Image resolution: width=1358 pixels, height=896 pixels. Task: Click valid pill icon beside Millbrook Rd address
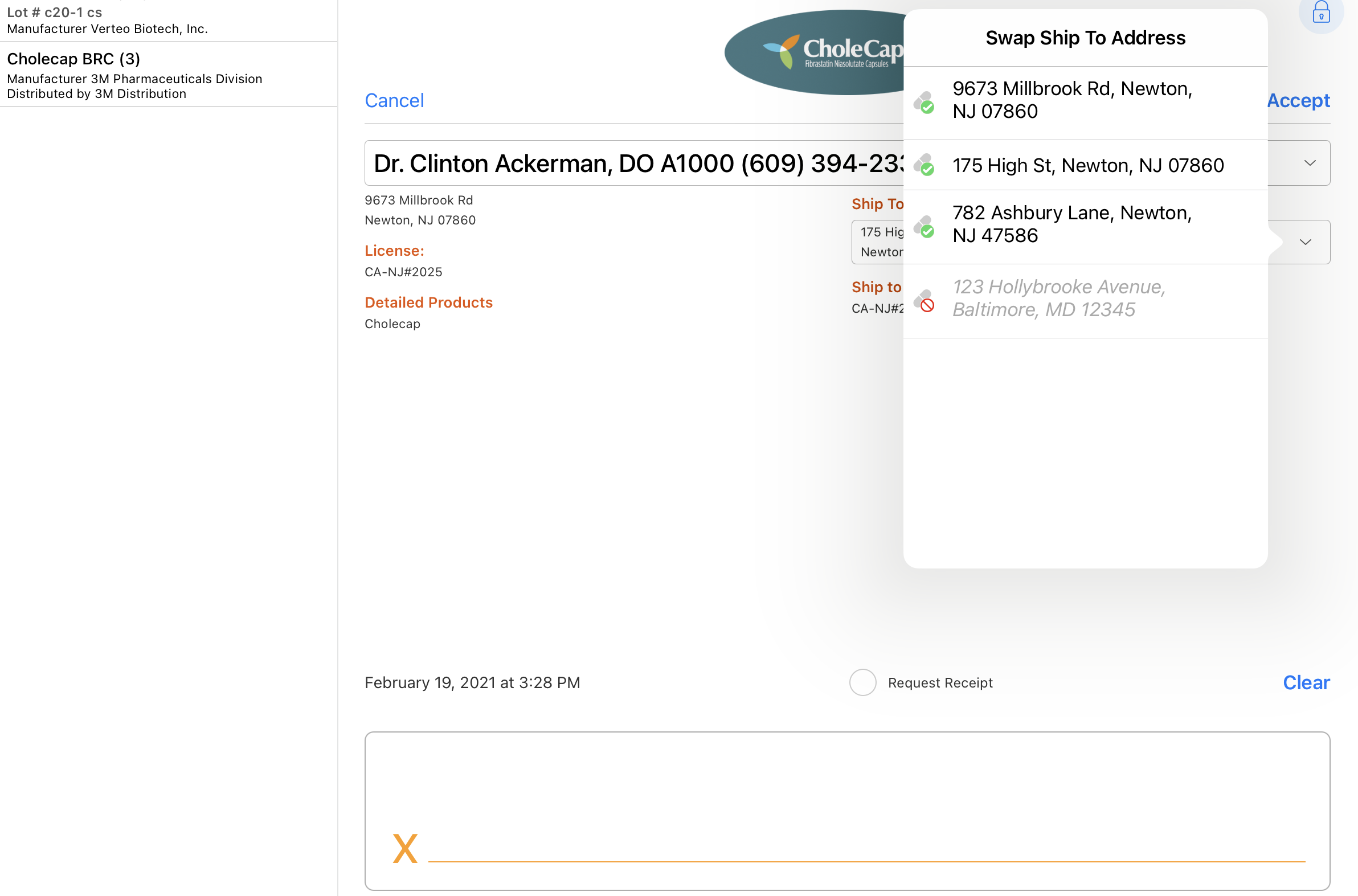(x=924, y=103)
